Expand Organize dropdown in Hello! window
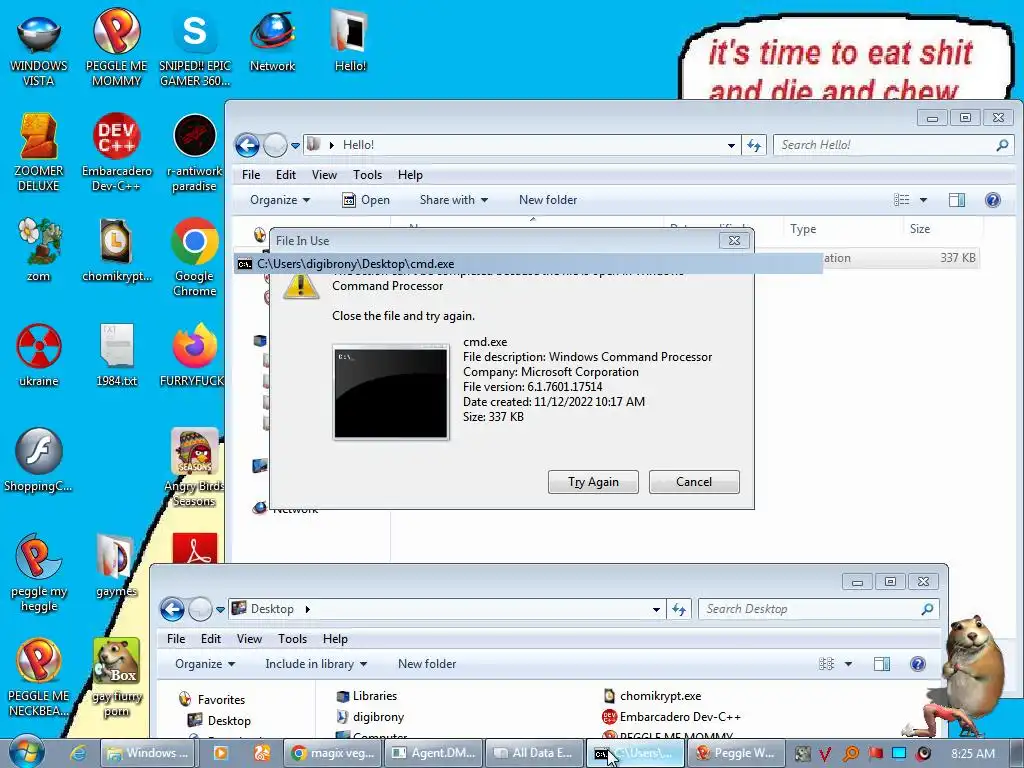 [x=280, y=200]
